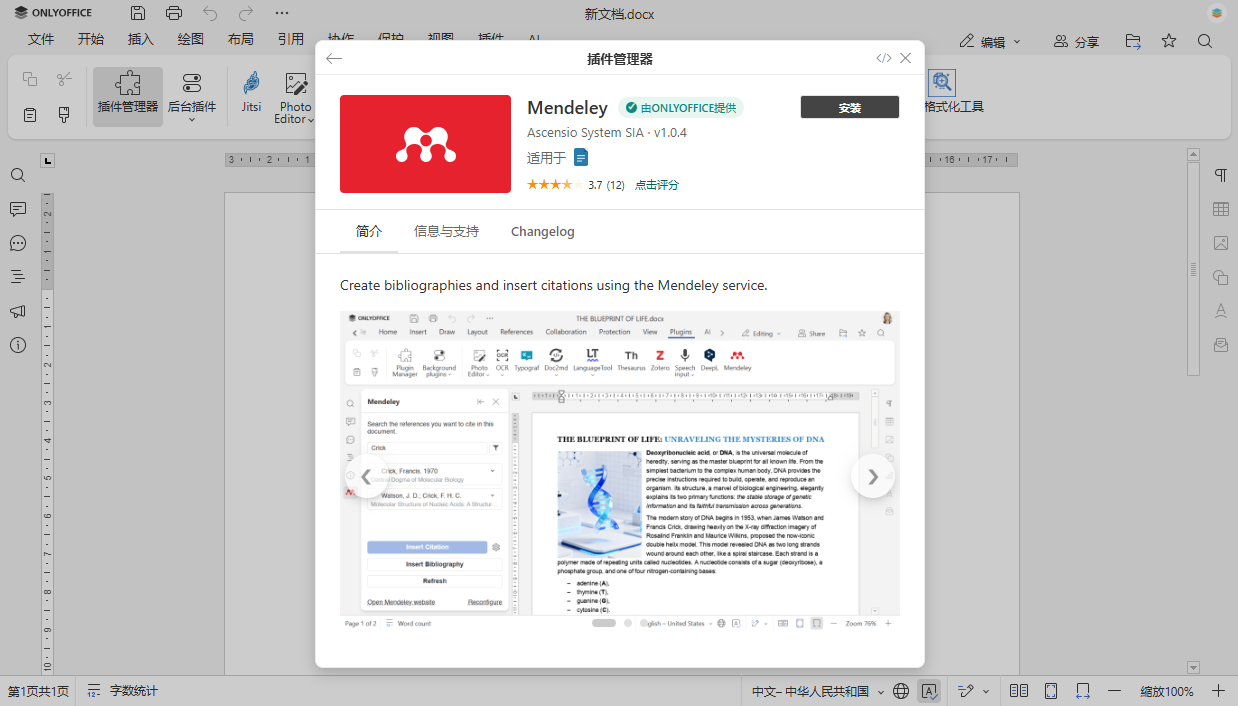Click the open file location folder icon
The image size is (1238, 706).
click(x=1133, y=41)
